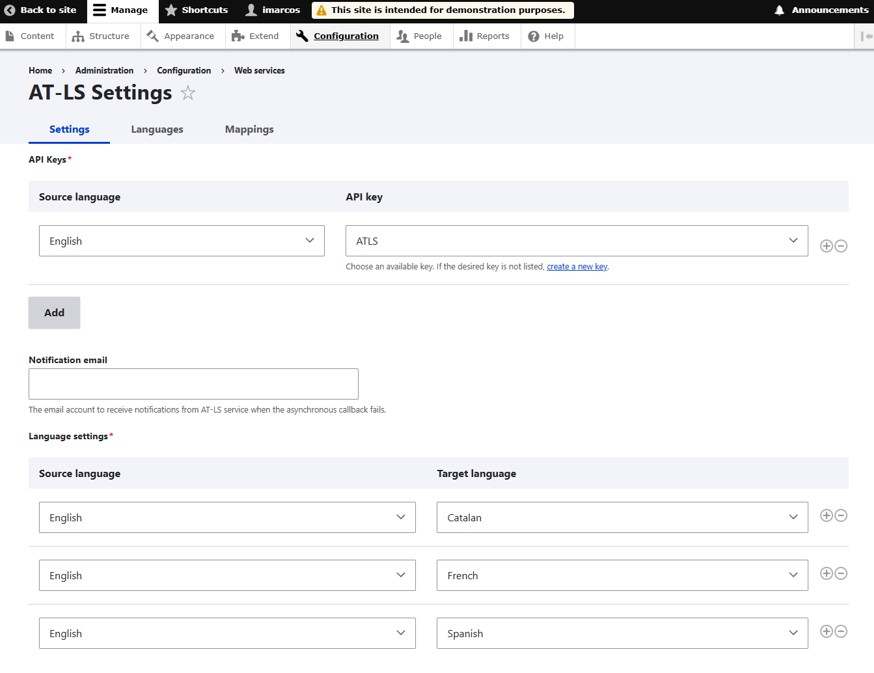
Task: Open the API key ATLS dropdown
Action: pos(576,241)
